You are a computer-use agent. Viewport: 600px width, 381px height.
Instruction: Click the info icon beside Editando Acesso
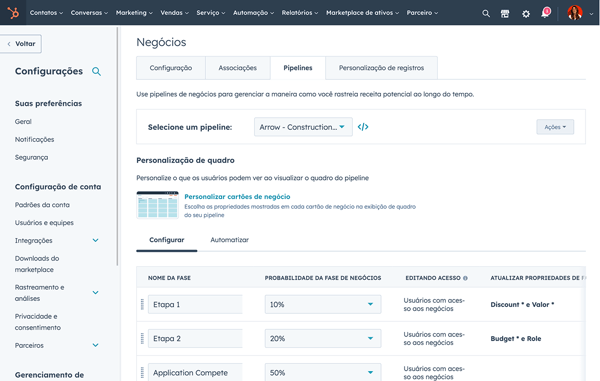click(x=465, y=278)
